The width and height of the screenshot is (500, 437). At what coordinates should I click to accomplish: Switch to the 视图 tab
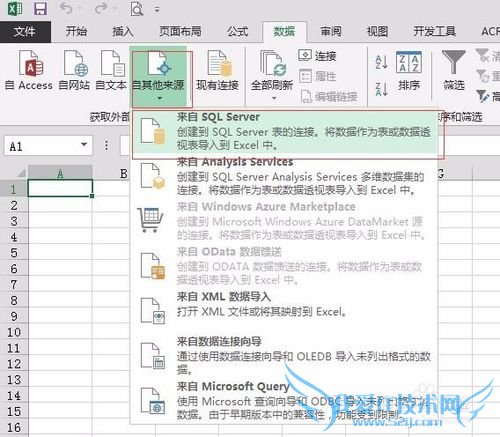click(377, 32)
